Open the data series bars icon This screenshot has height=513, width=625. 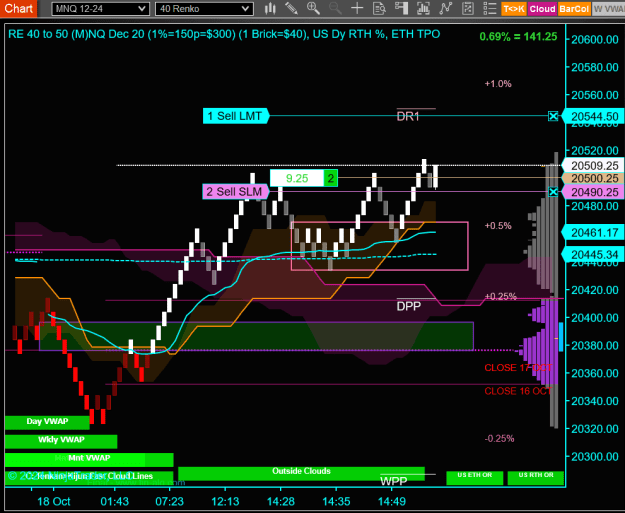pos(423,8)
